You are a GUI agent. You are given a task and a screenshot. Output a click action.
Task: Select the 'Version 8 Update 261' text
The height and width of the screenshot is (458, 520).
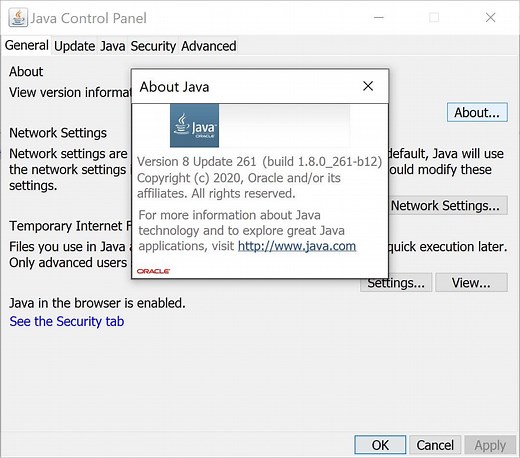pyautogui.click(x=196, y=162)
